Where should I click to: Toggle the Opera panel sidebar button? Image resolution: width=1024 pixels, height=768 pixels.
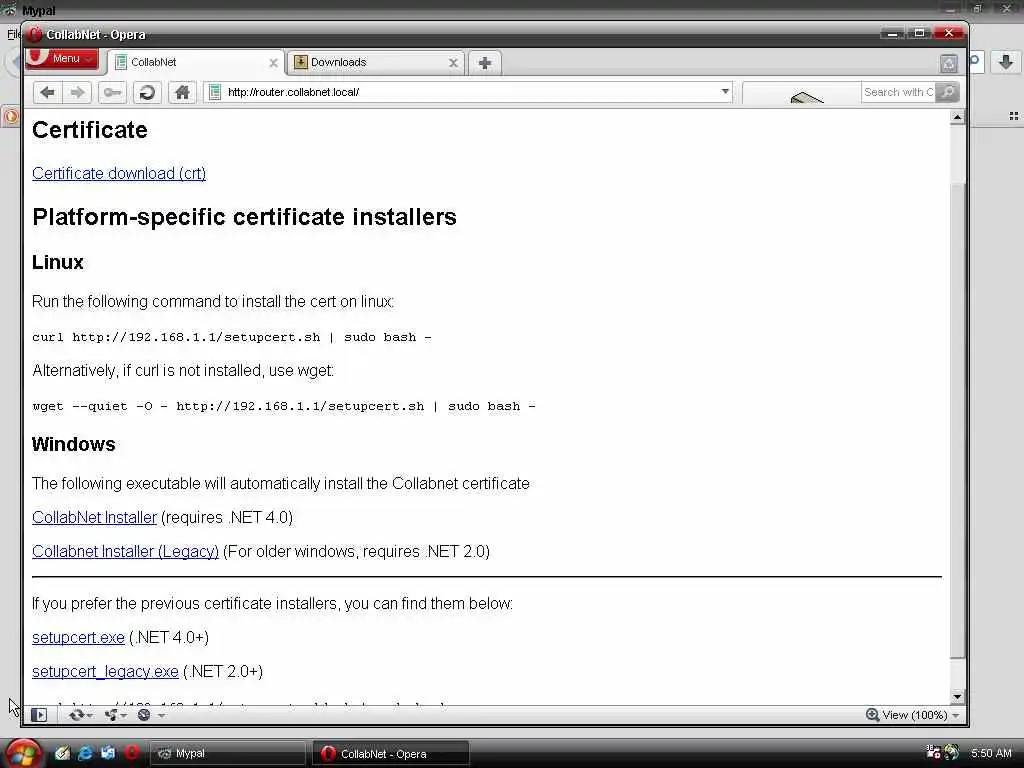tap(39, 715)
